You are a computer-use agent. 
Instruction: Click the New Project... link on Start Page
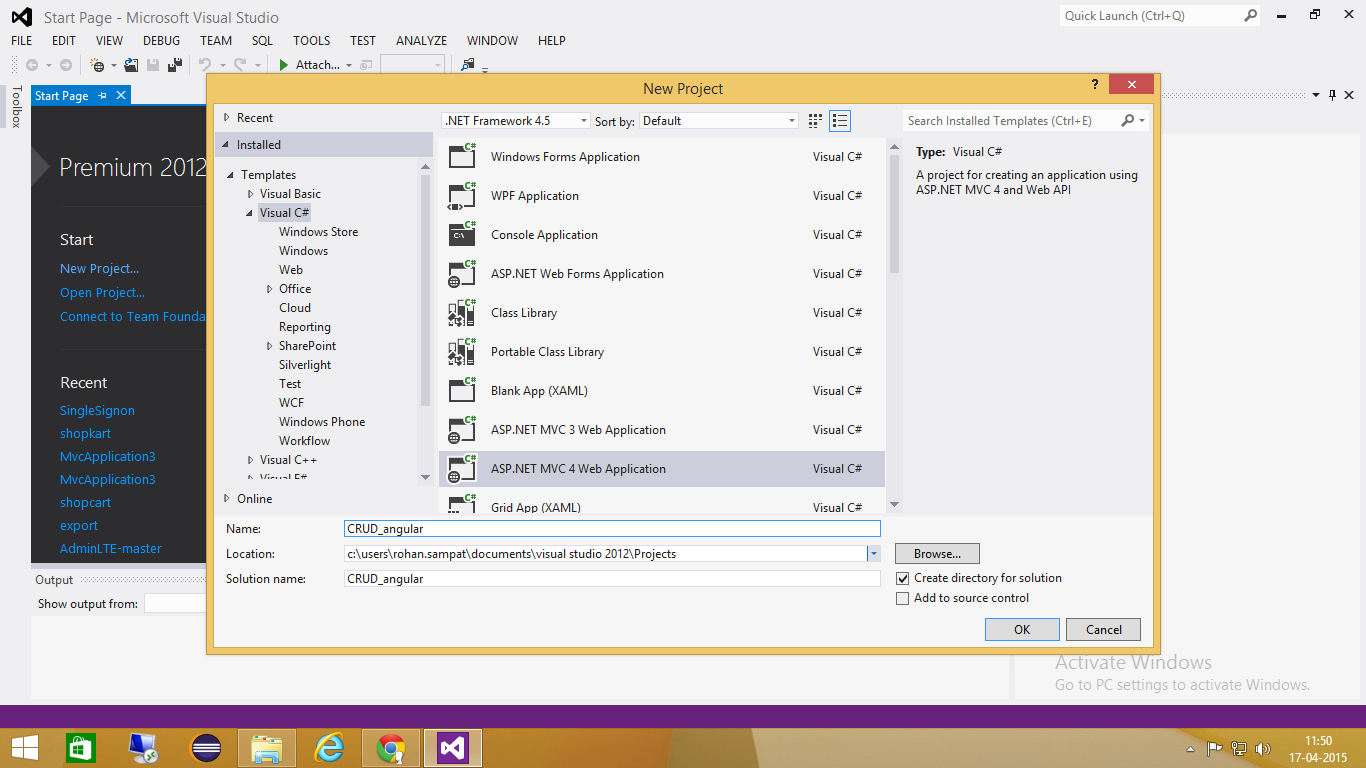click(100, 268)
